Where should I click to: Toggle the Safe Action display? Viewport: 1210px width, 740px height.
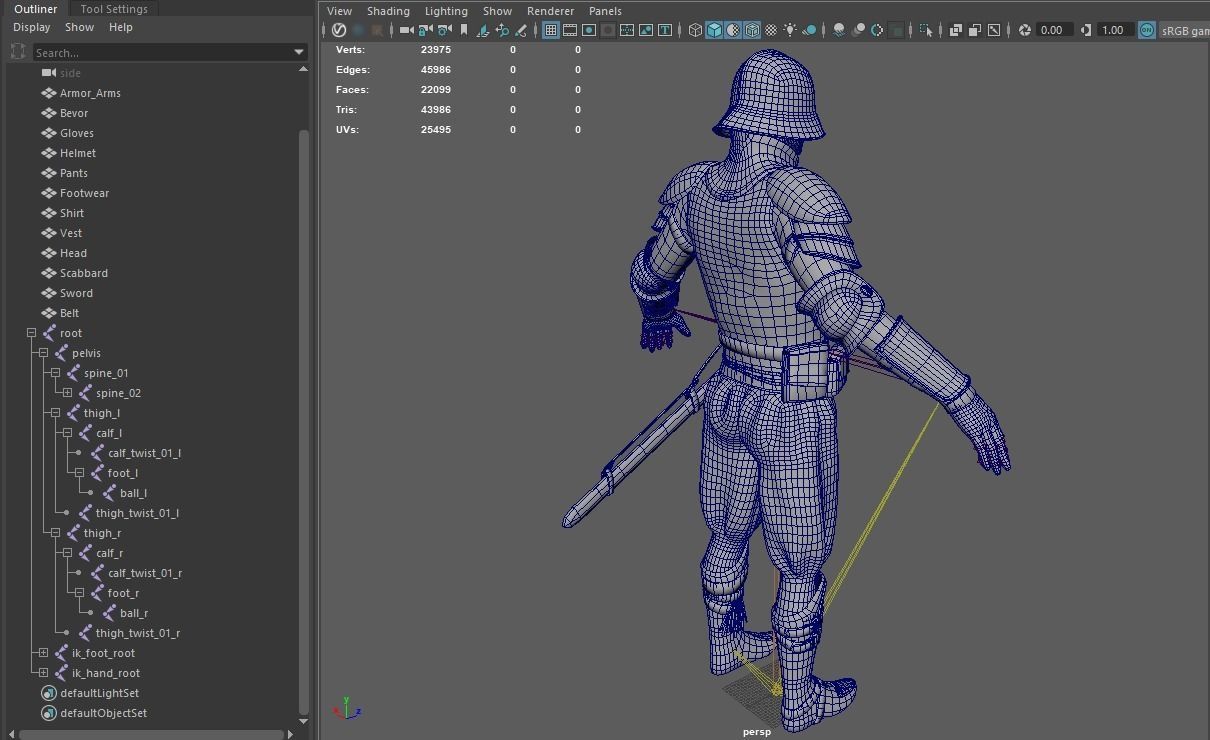(646, 30)
